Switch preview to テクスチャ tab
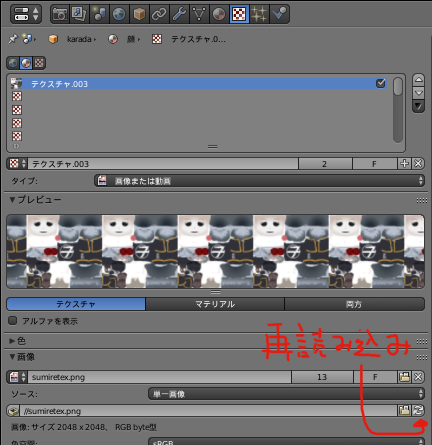 (76, 304)
